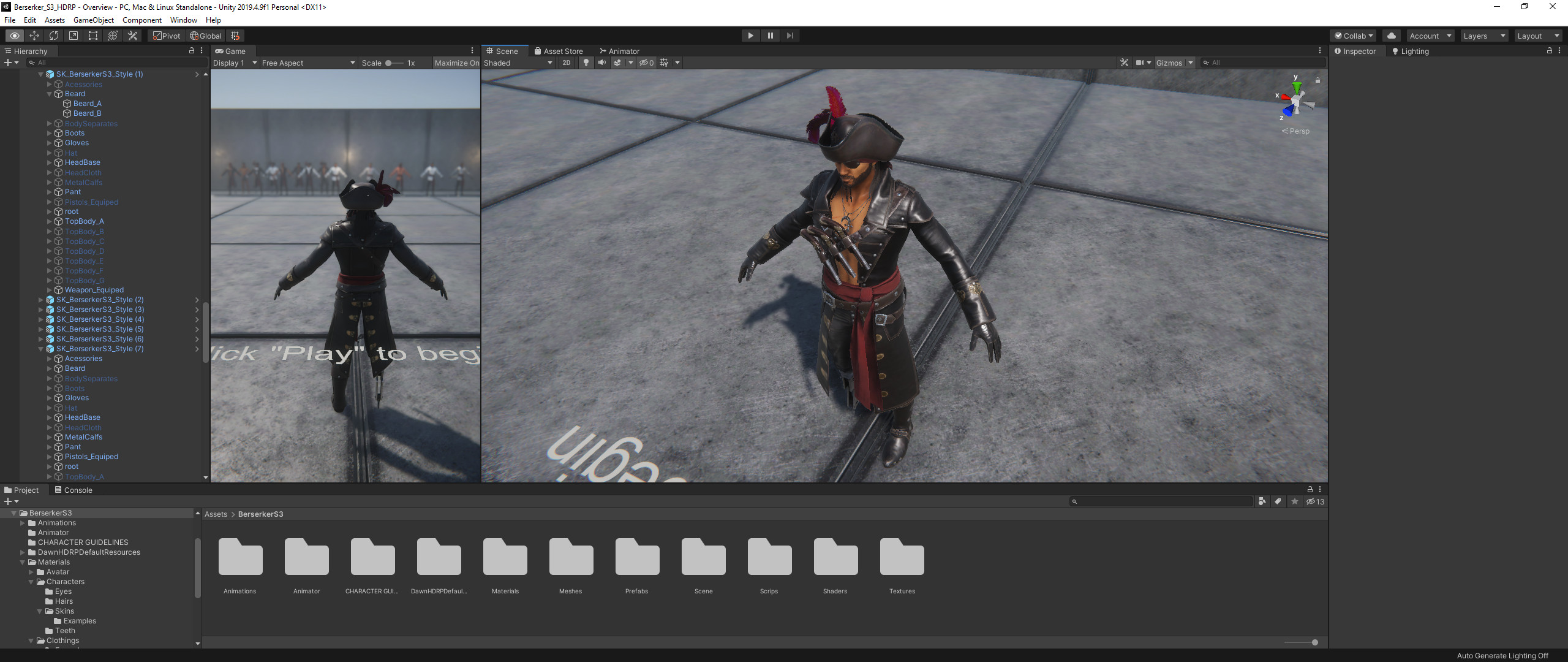Open the Window menu
This screenshot has height=662, width=1568.
coord(183,20)
